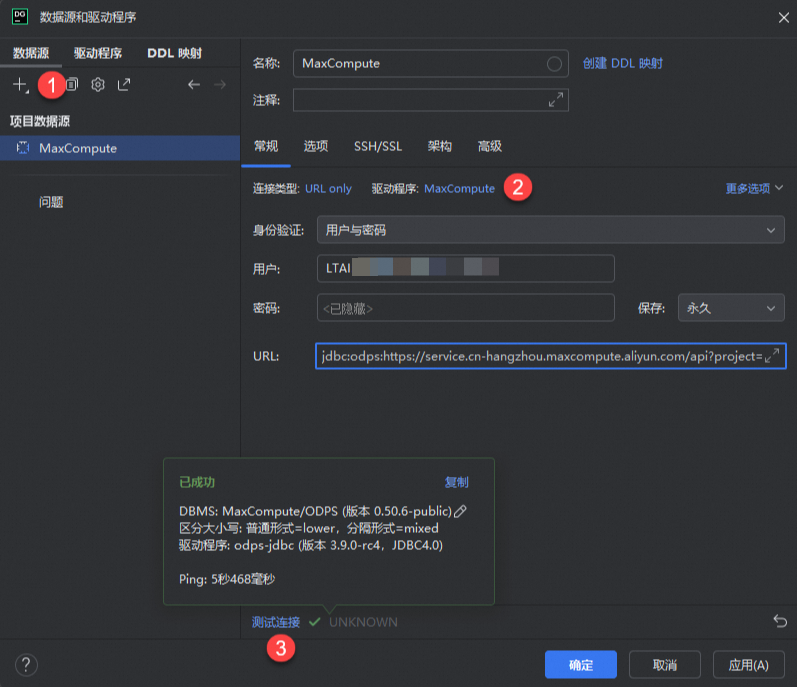Click MaxCompute data source icon in list
This screenshot has height=687, width=797.
[23, 148]
